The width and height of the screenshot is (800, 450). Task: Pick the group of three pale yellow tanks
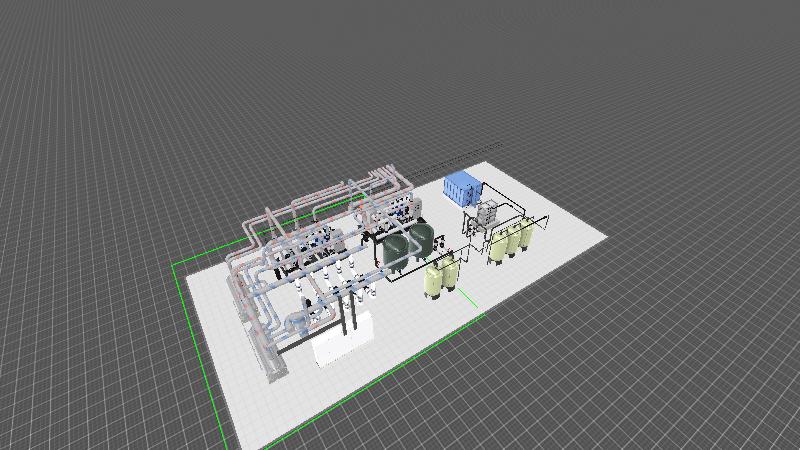(x=510, y=242)
